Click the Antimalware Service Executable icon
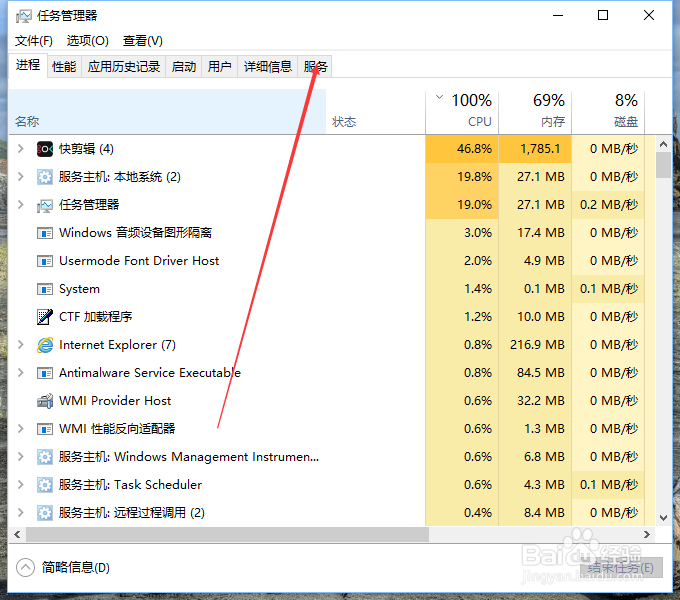The height and width of the screenshot is (600, 680). point(45,373)
